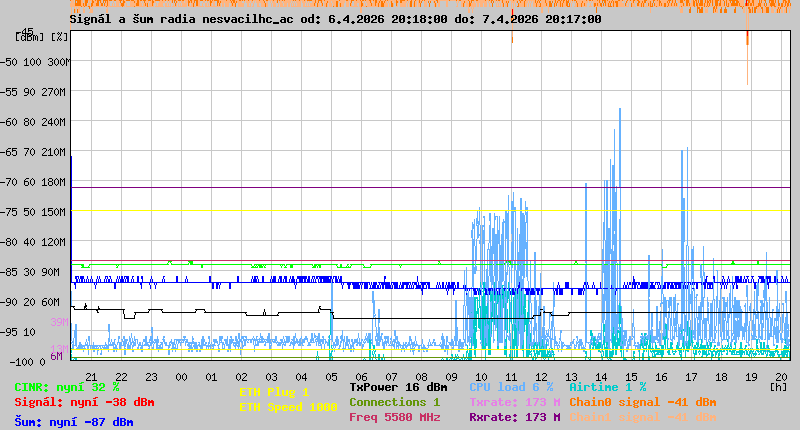
Task: Click the 'ETH Speed 1000' legend label
Action: pos(288,408)
